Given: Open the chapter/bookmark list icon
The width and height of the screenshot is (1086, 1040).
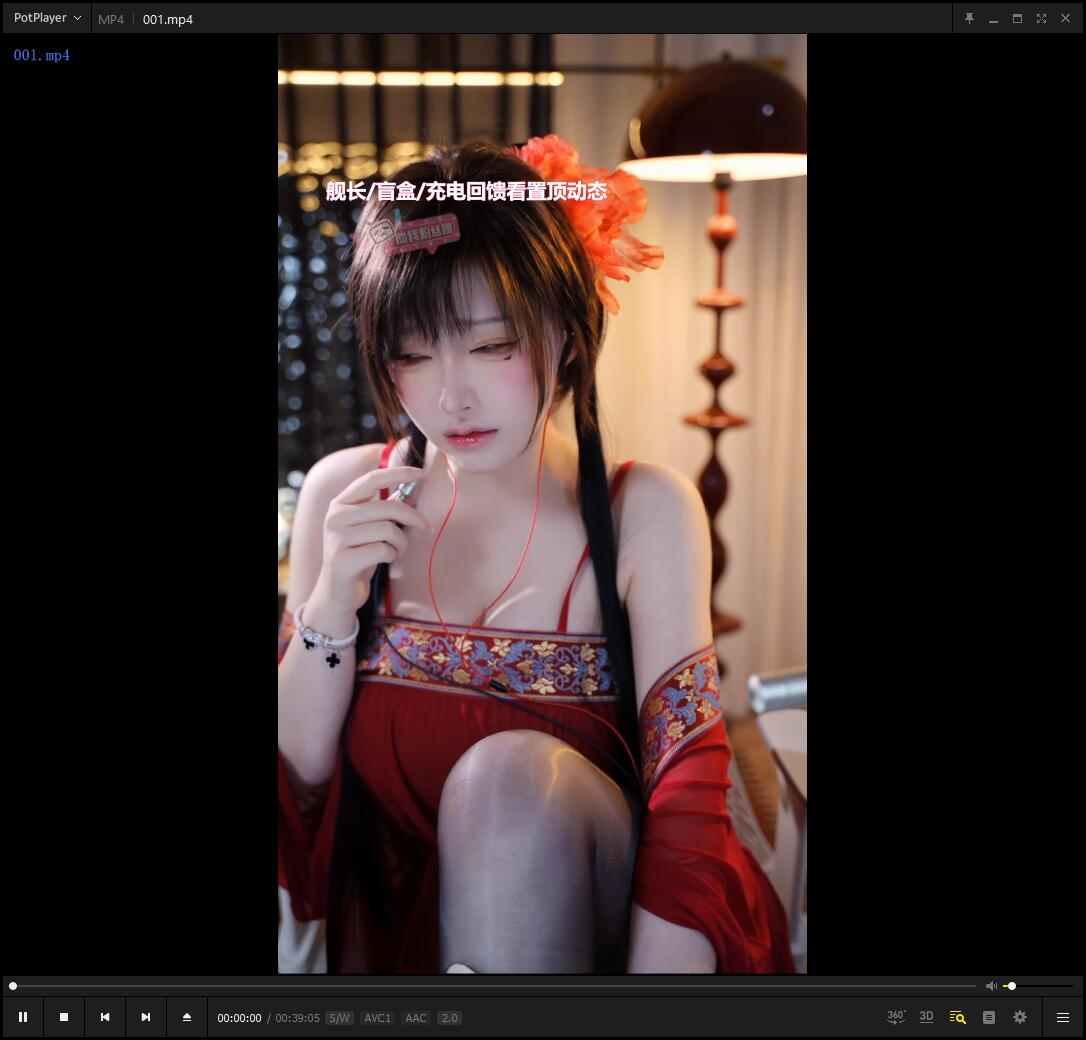Looking at the screenshot, I should tap(989, 1017).
